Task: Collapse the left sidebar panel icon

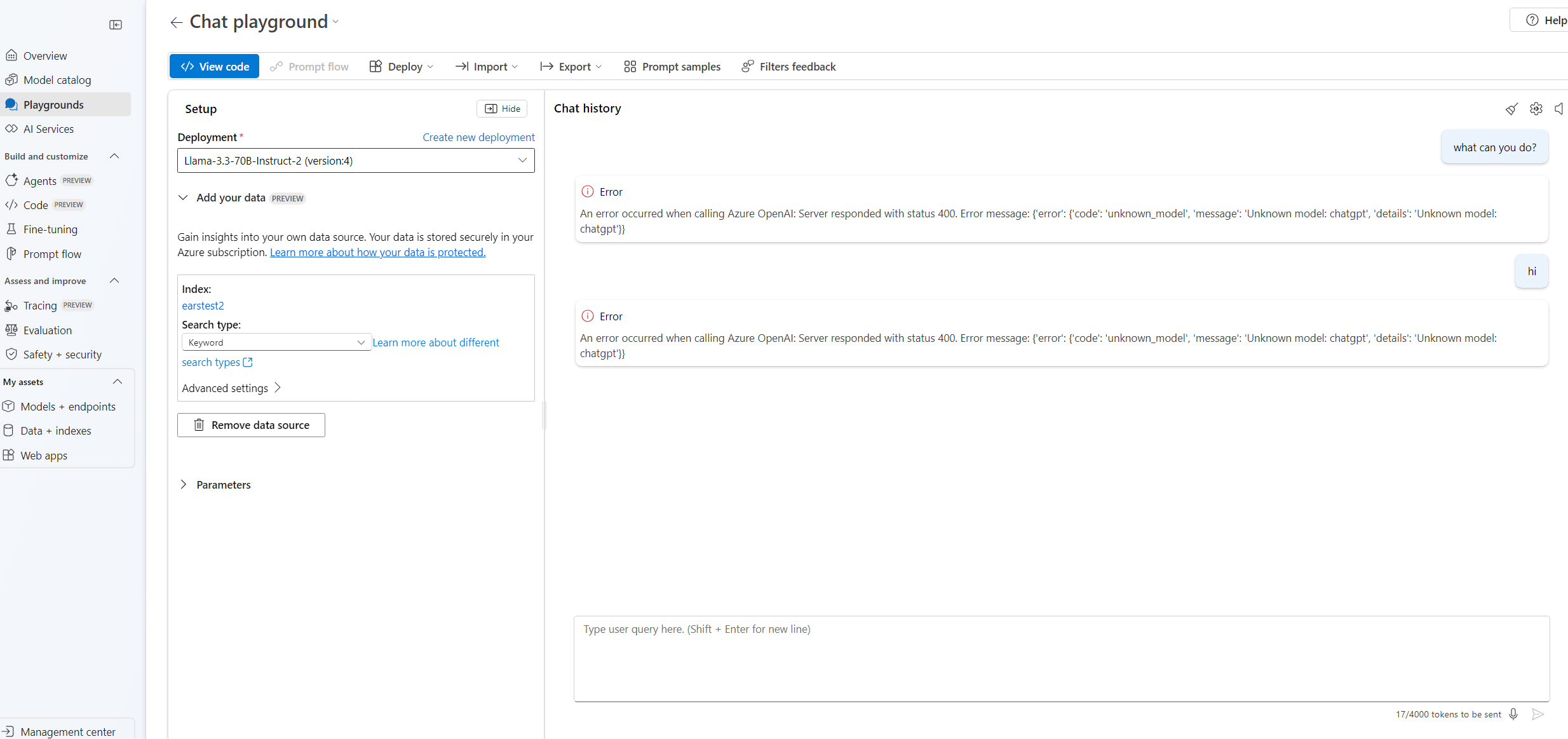Action: click(x=116, y=25)
